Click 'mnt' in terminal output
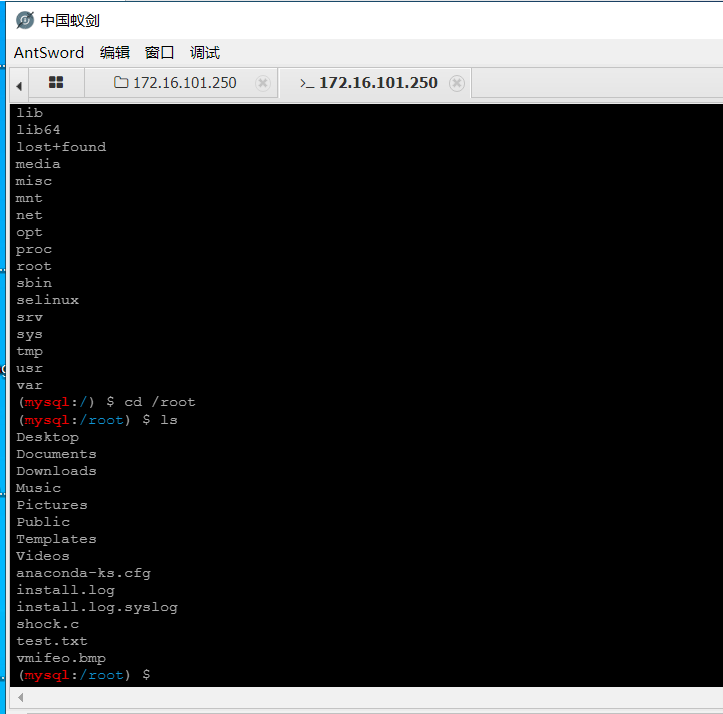Image resolution: width=723 pixels, height=714 pixels. point(29,198)
